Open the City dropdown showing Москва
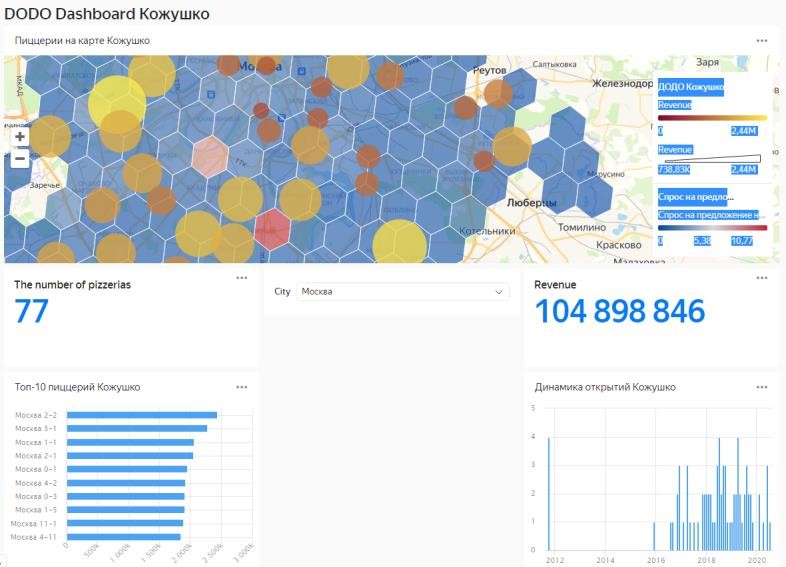The width and height of the screenshot is (786, 567). [x=403, y=292]
